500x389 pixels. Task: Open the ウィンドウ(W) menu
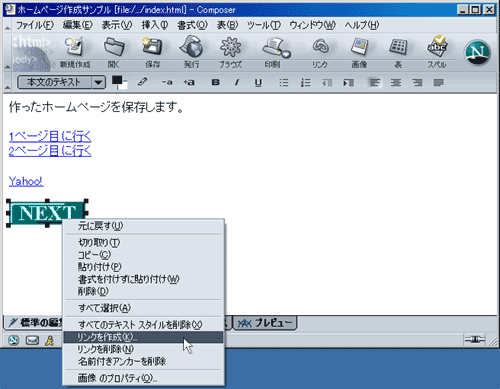312,25
